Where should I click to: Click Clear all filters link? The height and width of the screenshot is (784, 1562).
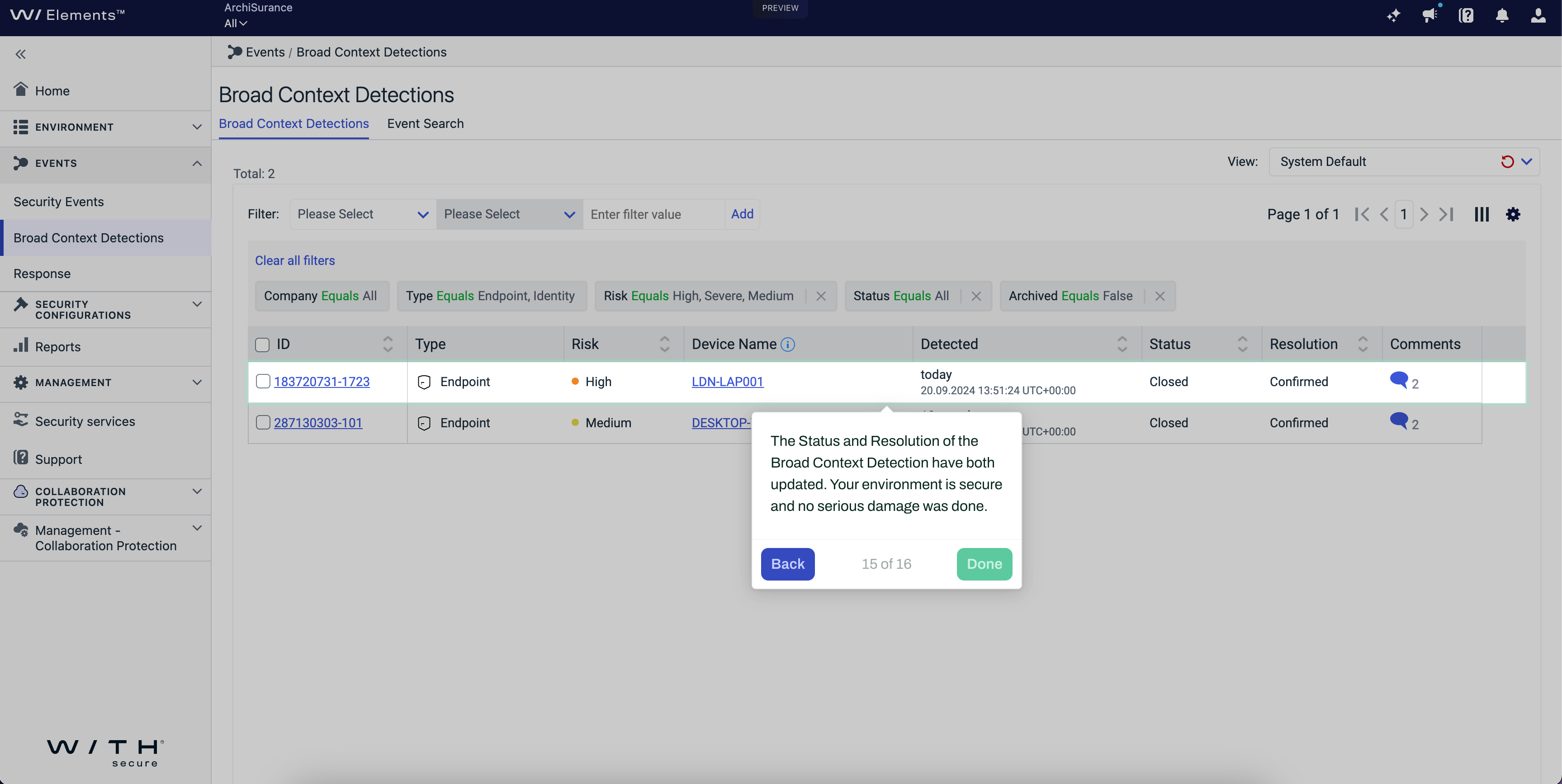[295, 261]
